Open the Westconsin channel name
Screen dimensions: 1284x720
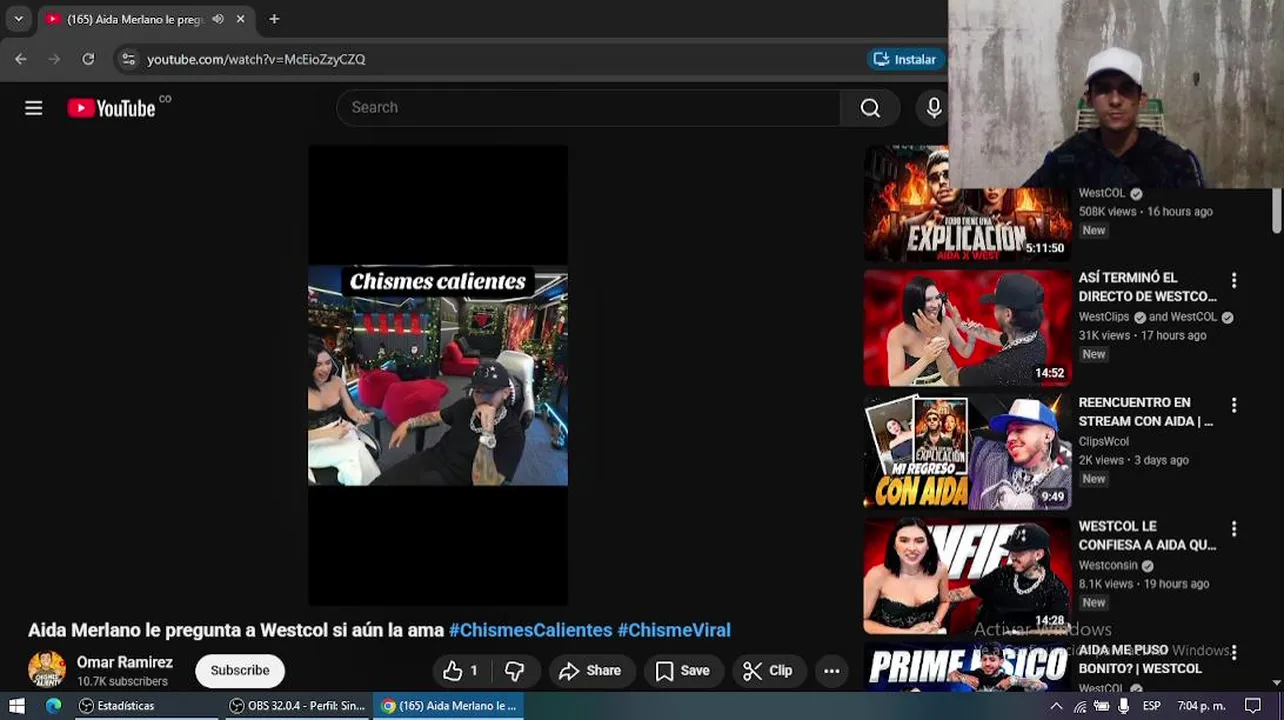[1108, 565]
